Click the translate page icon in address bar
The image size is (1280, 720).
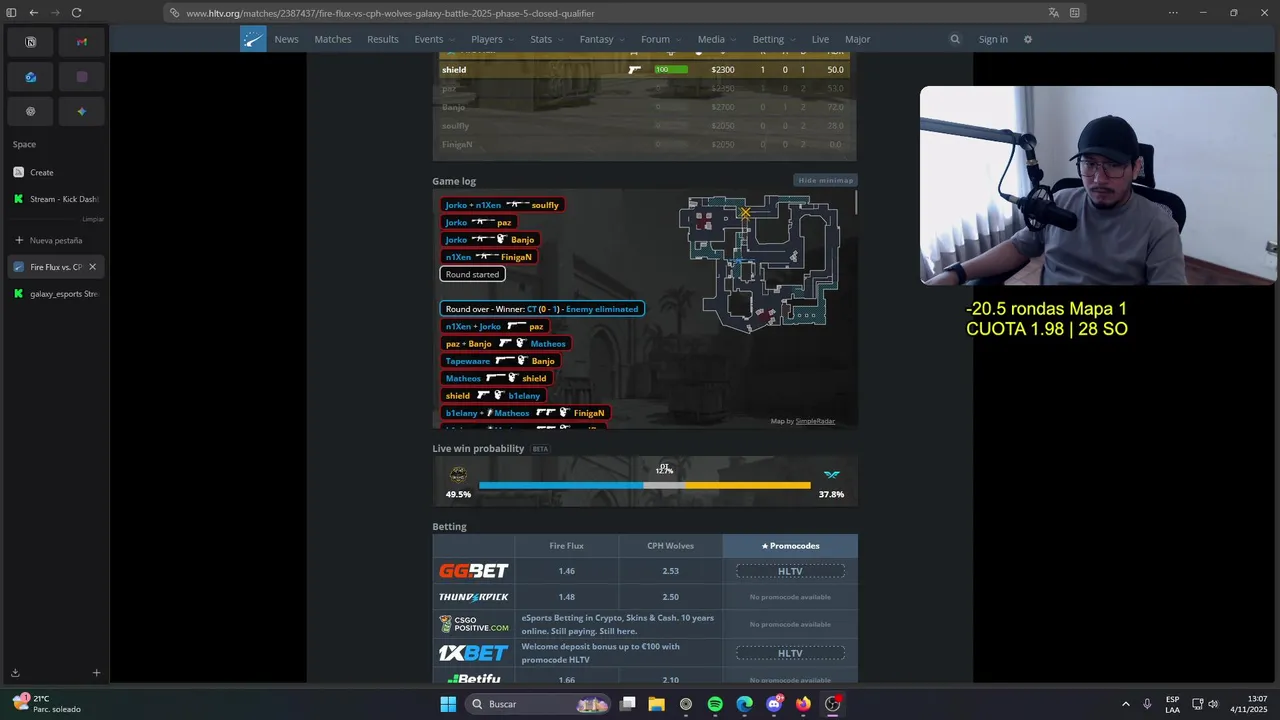point(1053,13)
